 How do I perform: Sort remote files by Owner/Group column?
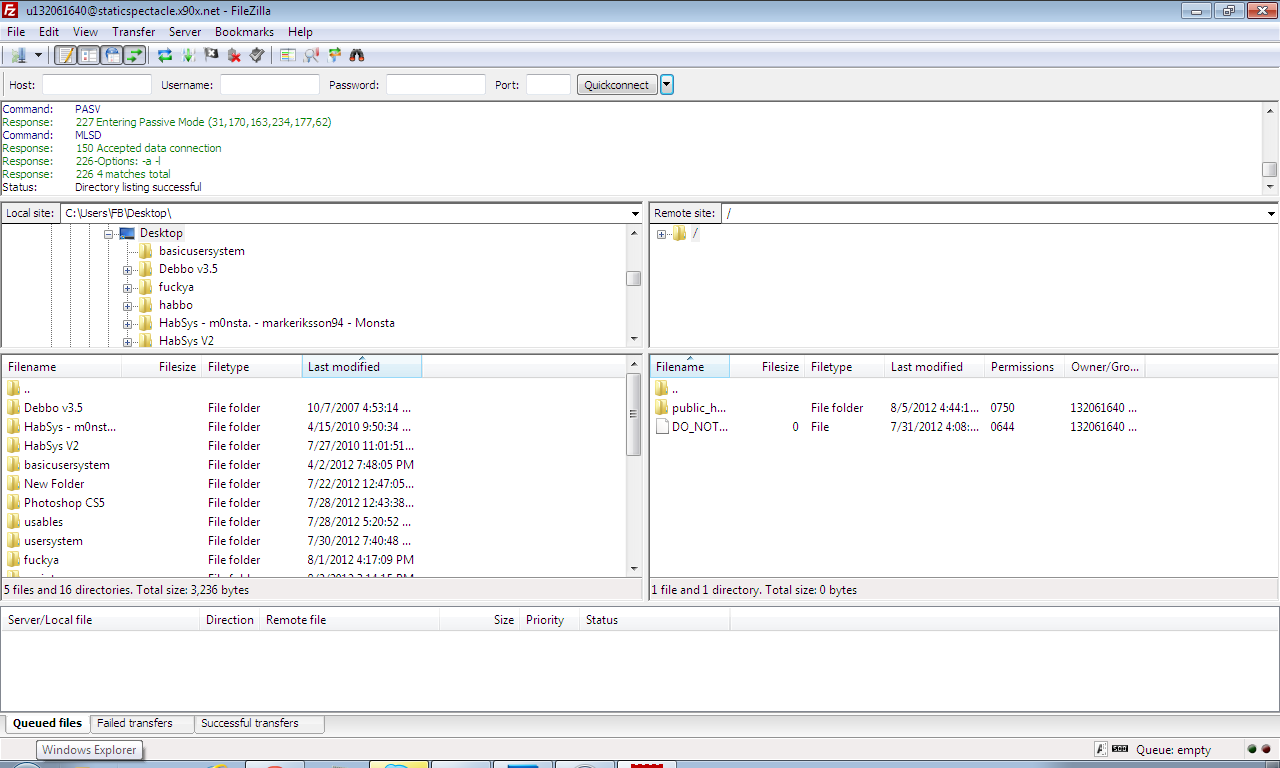(x=1105, y=367)
